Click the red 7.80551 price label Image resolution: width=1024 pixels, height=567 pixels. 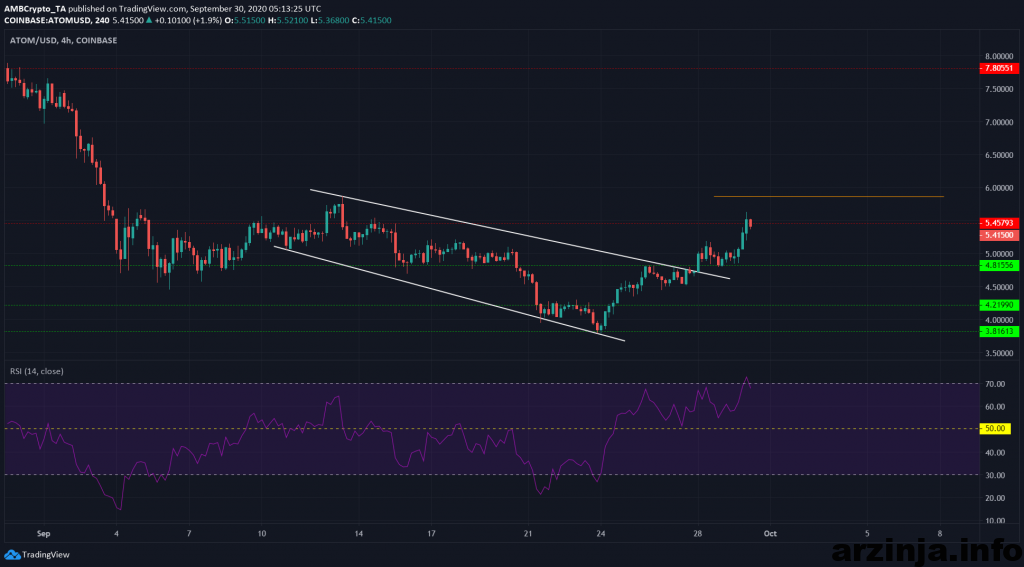(x=1000, y=68)
